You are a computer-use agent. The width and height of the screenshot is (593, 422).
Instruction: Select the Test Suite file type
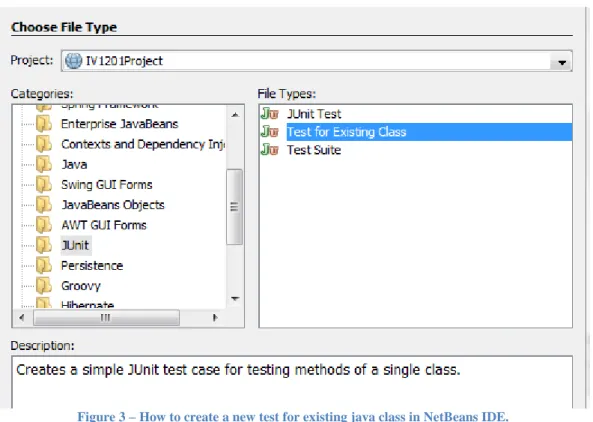[x=314, y=150]
